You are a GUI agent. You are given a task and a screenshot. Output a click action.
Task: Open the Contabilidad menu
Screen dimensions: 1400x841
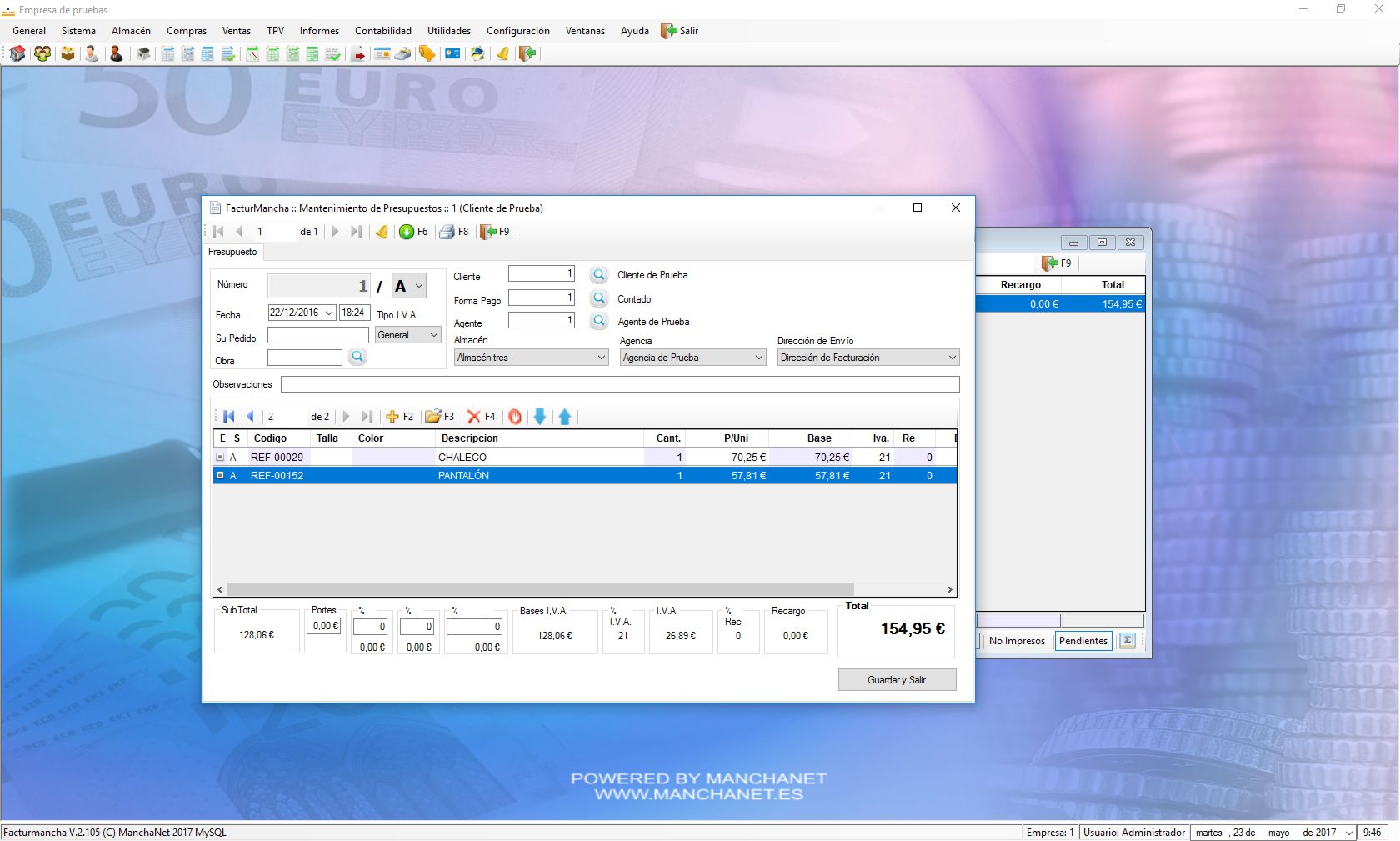coord(382,31)
